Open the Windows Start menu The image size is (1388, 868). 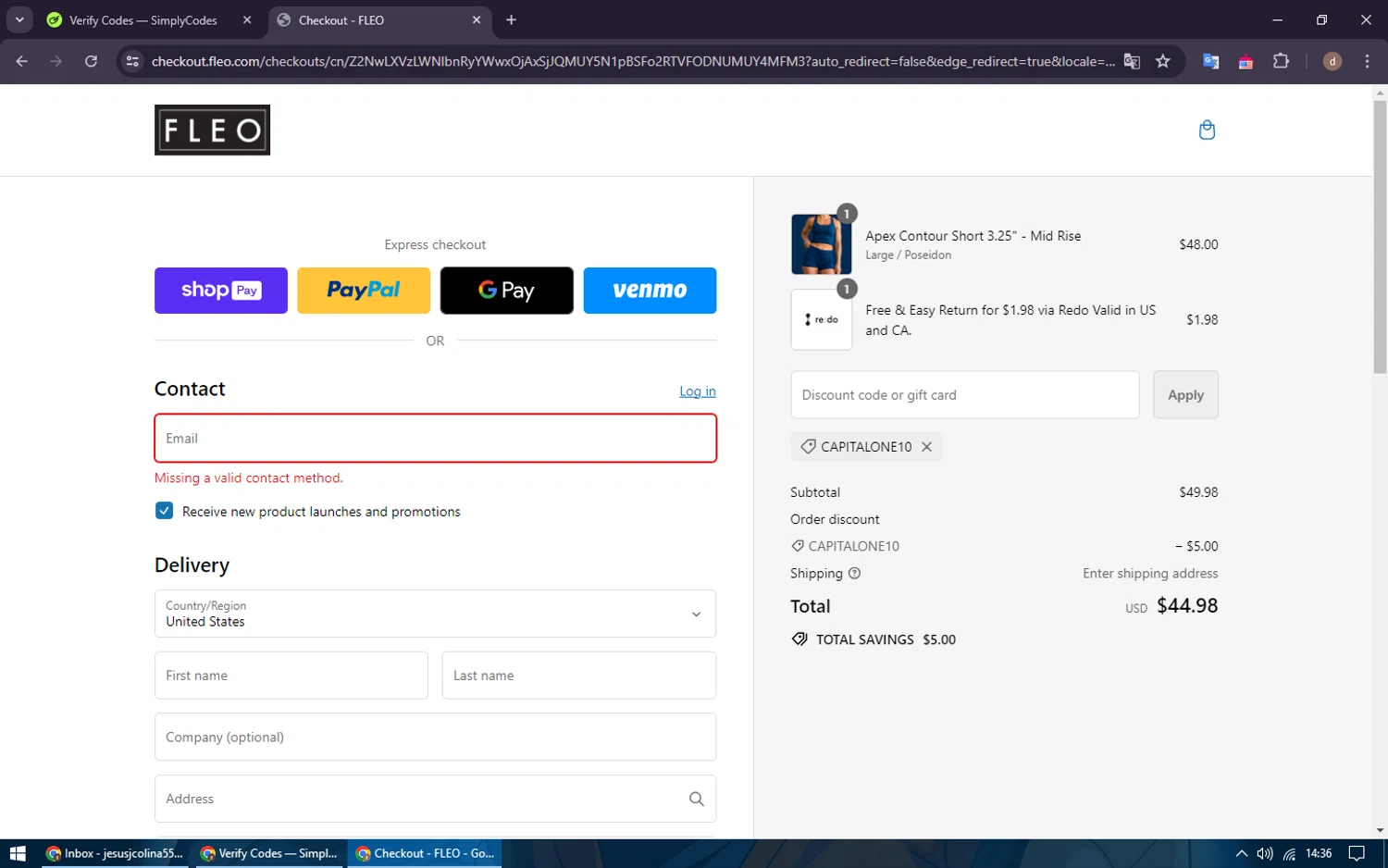pyautogui.click(x=18, y=853)
